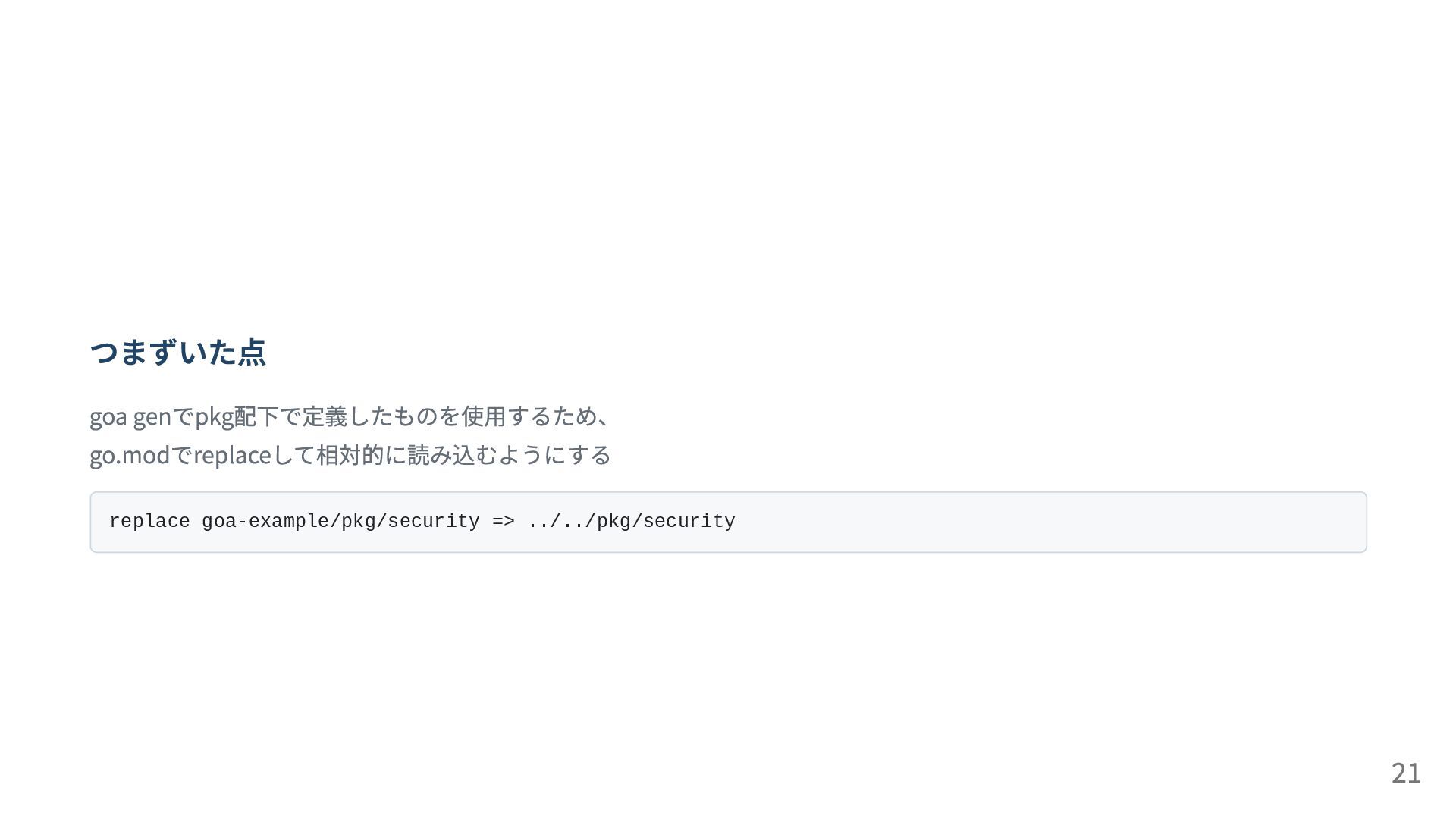Click the words goa gen in the first line
The height and width of the screenshot is (819, 1456).
[x=130, y=416]
